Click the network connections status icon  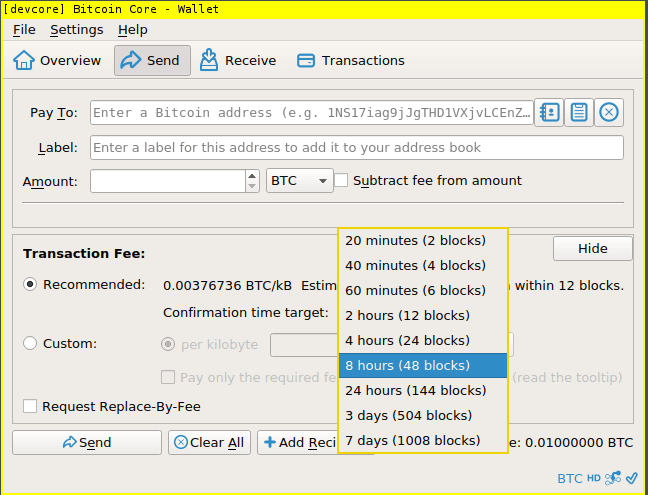(x=613, y=478)
